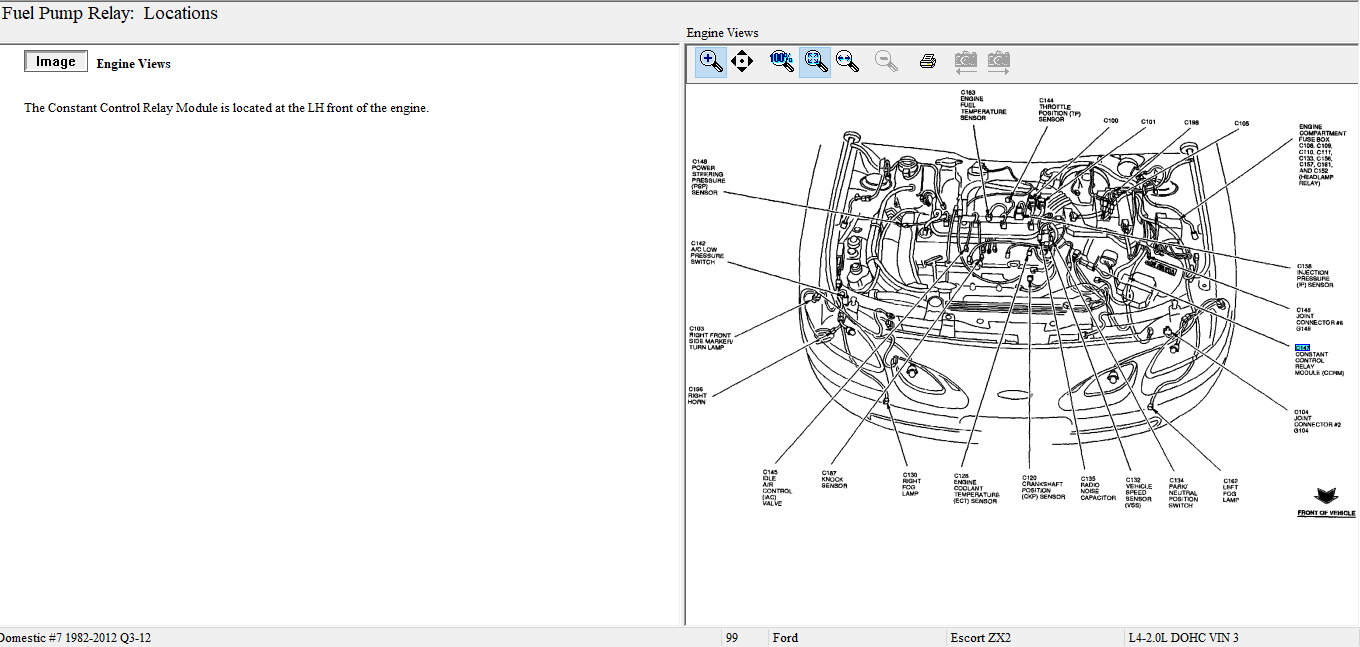Viewport: 1360px width, 647px height.
Task: Click the zoom out magnifier icon
Action: point(886,61)
